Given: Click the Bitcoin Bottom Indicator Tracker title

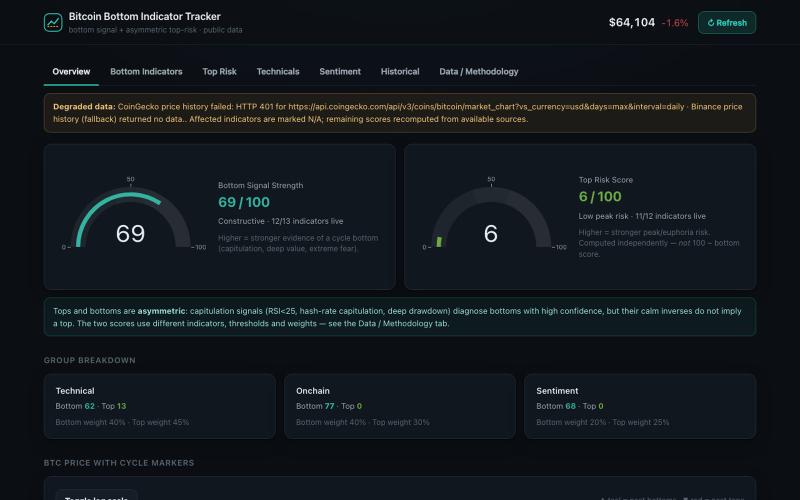Looking at the screenshot, I should 144,16.
